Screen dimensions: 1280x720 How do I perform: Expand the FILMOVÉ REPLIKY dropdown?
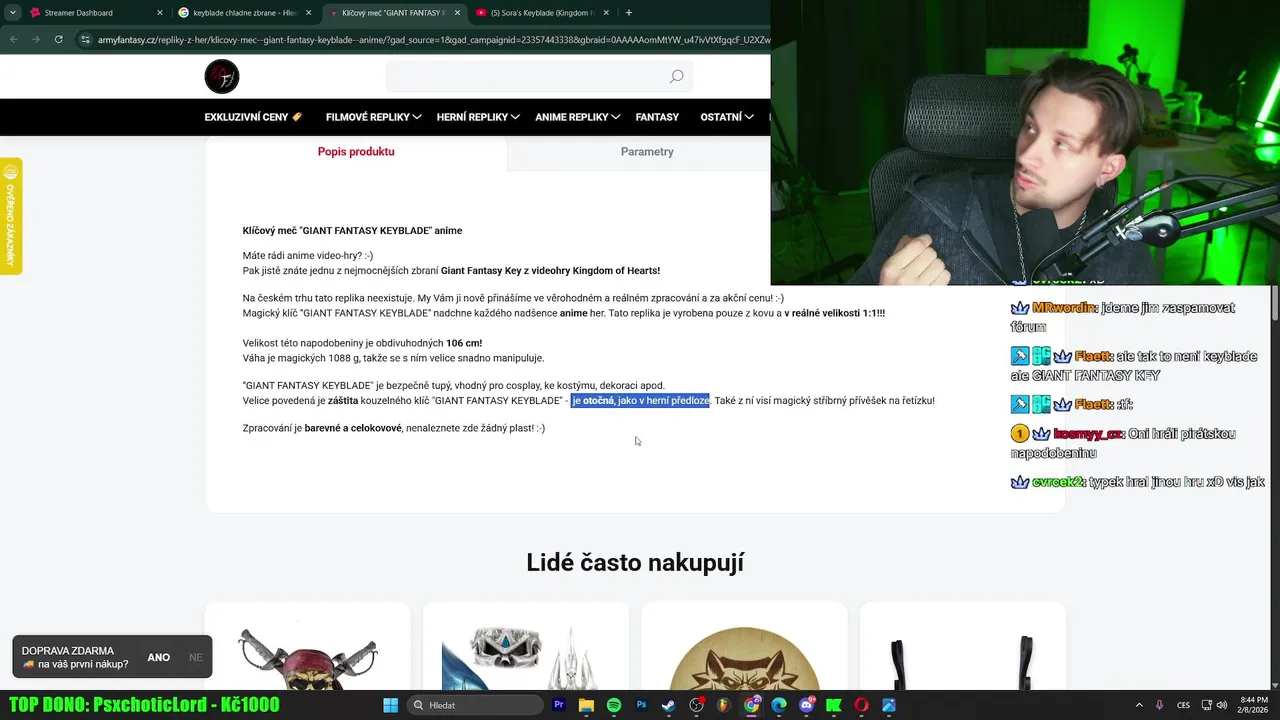point(373,117)
